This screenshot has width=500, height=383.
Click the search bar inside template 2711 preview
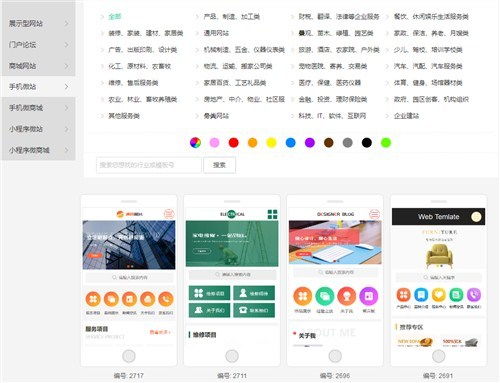click(x=232, y=275)
